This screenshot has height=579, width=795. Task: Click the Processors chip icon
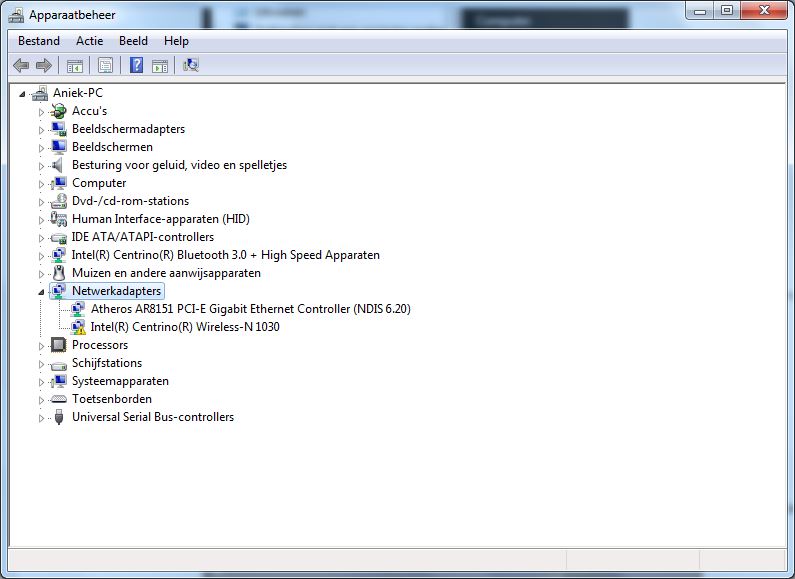pyautogui.click(x=59, y=345)
